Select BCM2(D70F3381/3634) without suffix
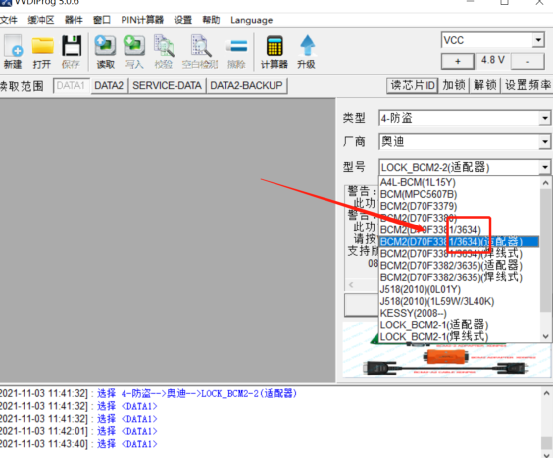Screen dimensions: 553x458 point(459,230)
